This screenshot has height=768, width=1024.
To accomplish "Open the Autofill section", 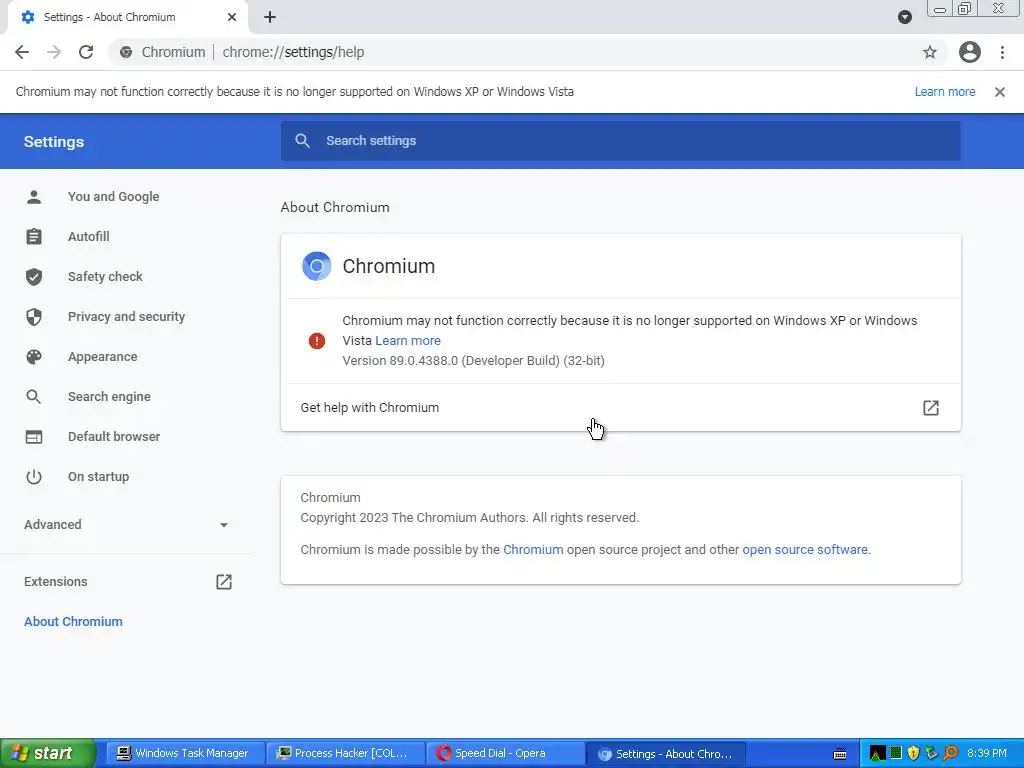I will [89, 236].
